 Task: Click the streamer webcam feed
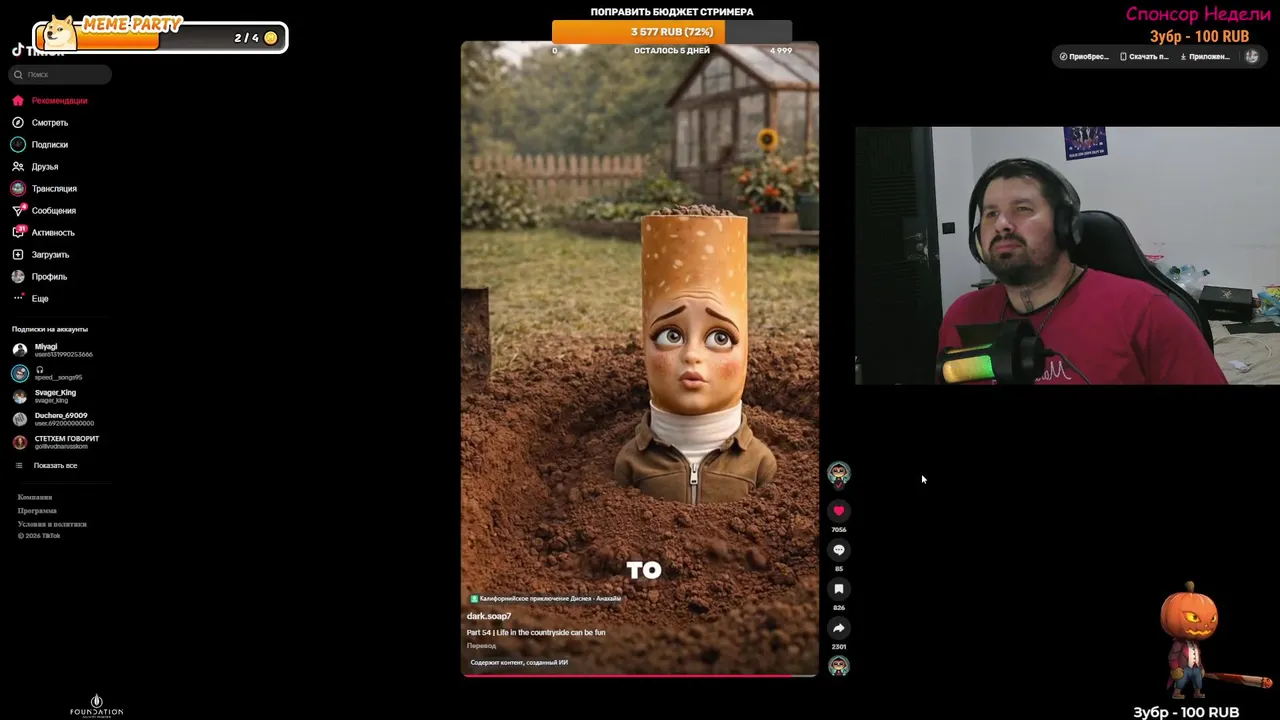pos(1067,255)
